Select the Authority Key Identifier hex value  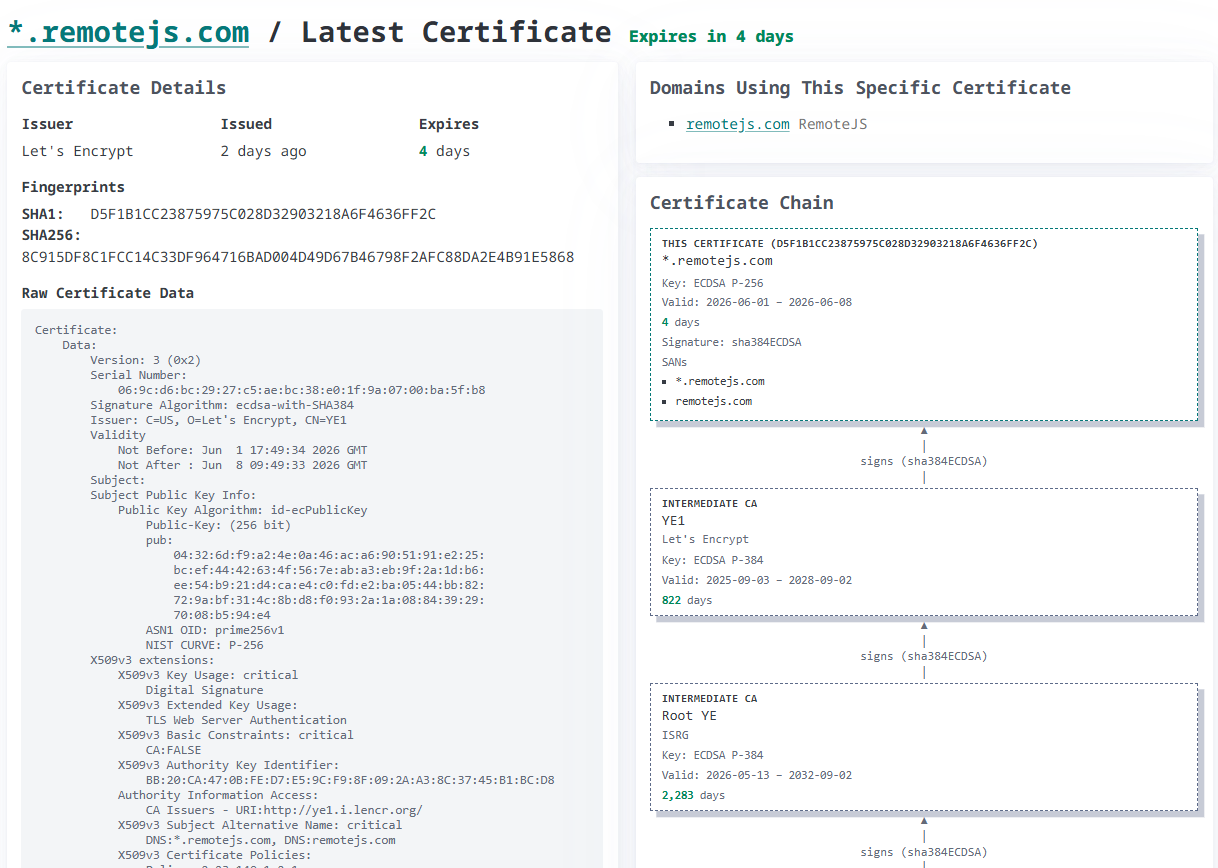click(x=350, y=780)
